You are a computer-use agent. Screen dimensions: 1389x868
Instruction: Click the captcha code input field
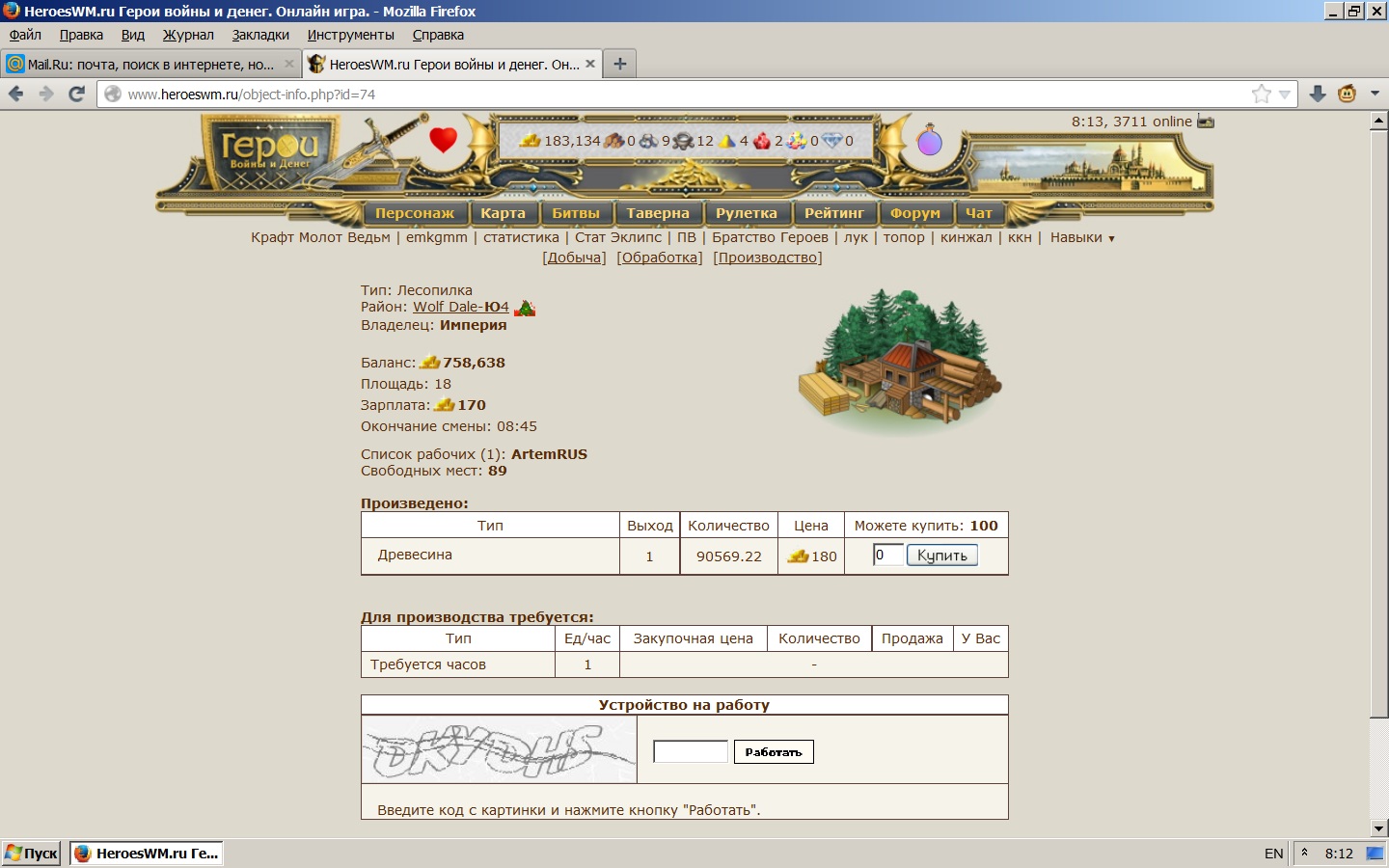coord(691,751)
